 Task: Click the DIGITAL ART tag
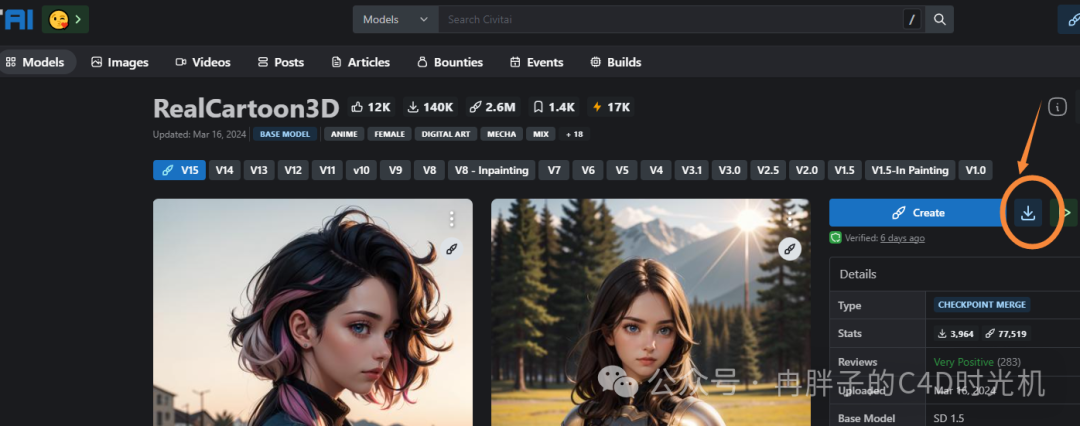click(x=446, y=134)
